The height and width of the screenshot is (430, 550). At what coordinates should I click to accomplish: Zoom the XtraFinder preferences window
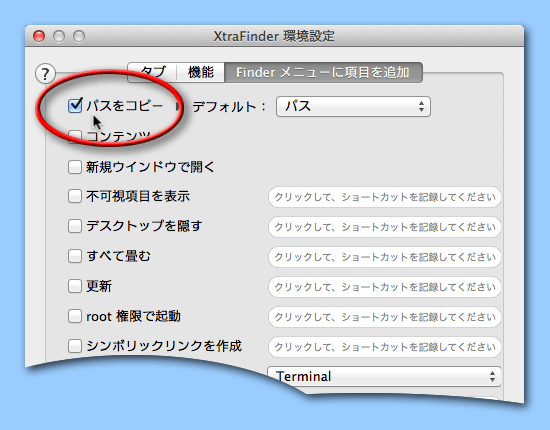point(79,36)
